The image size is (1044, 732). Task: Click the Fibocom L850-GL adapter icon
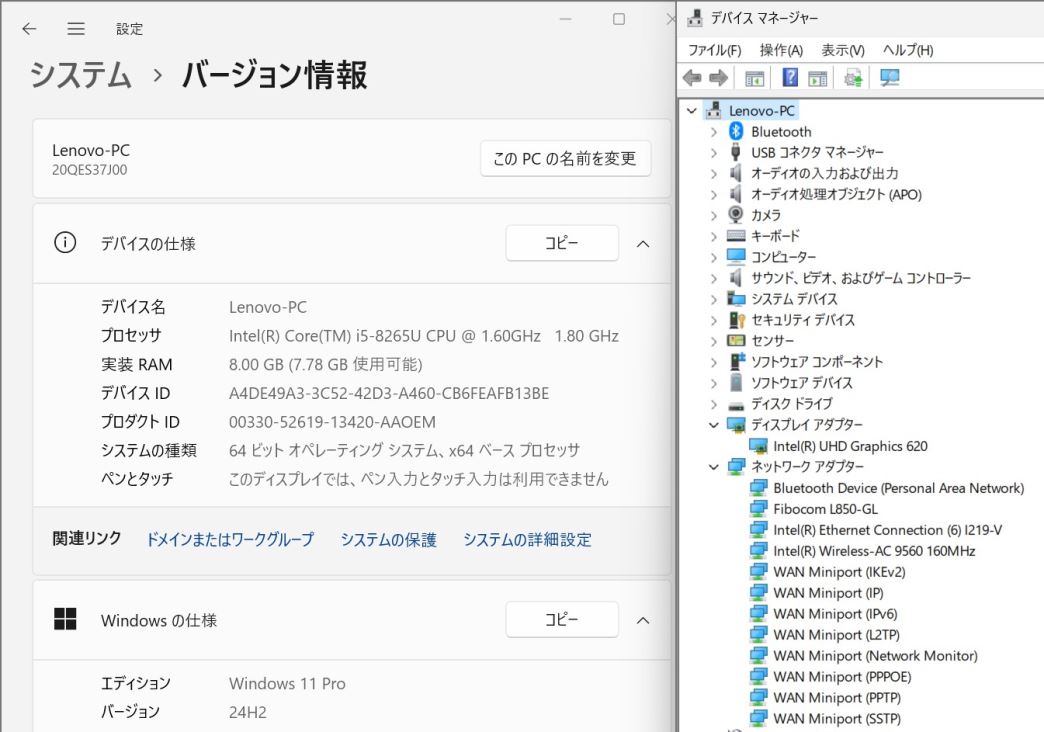point(758,509)
